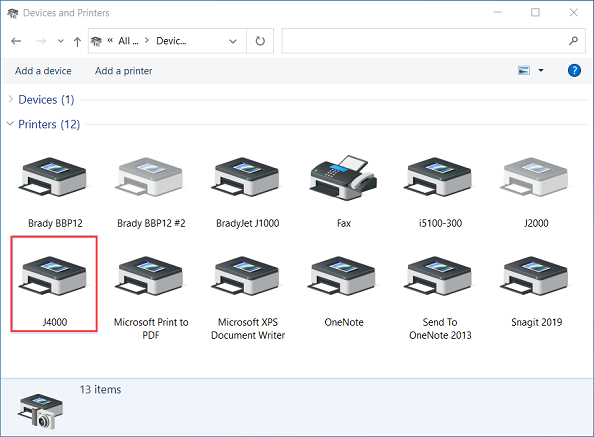Viewport: 594px width, 437px height.
Task: Open the view options dropdown arrow
Action: coord(541,70)
